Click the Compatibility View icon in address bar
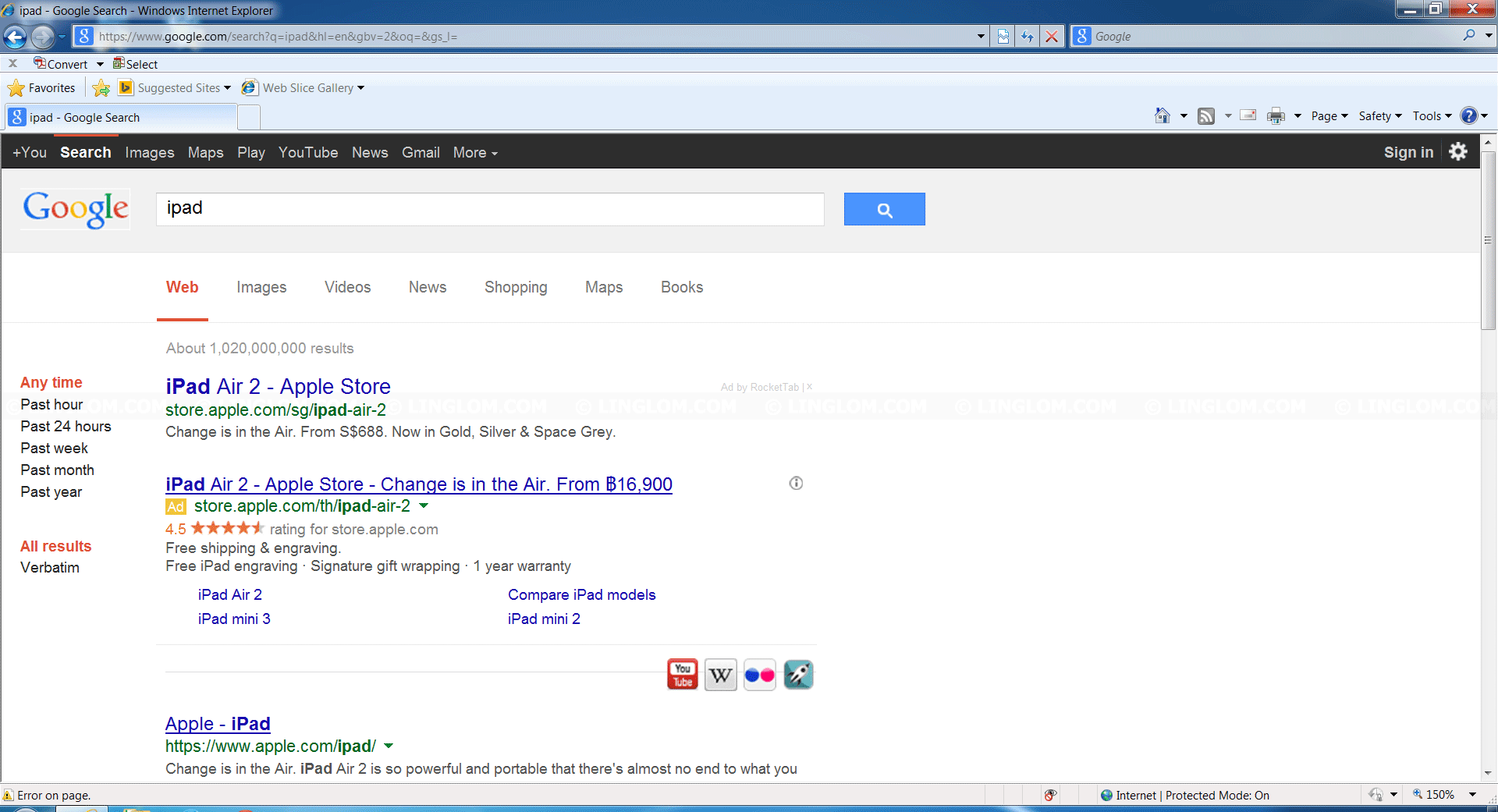Viewport: 1498px width, 812px height. 1003,37
